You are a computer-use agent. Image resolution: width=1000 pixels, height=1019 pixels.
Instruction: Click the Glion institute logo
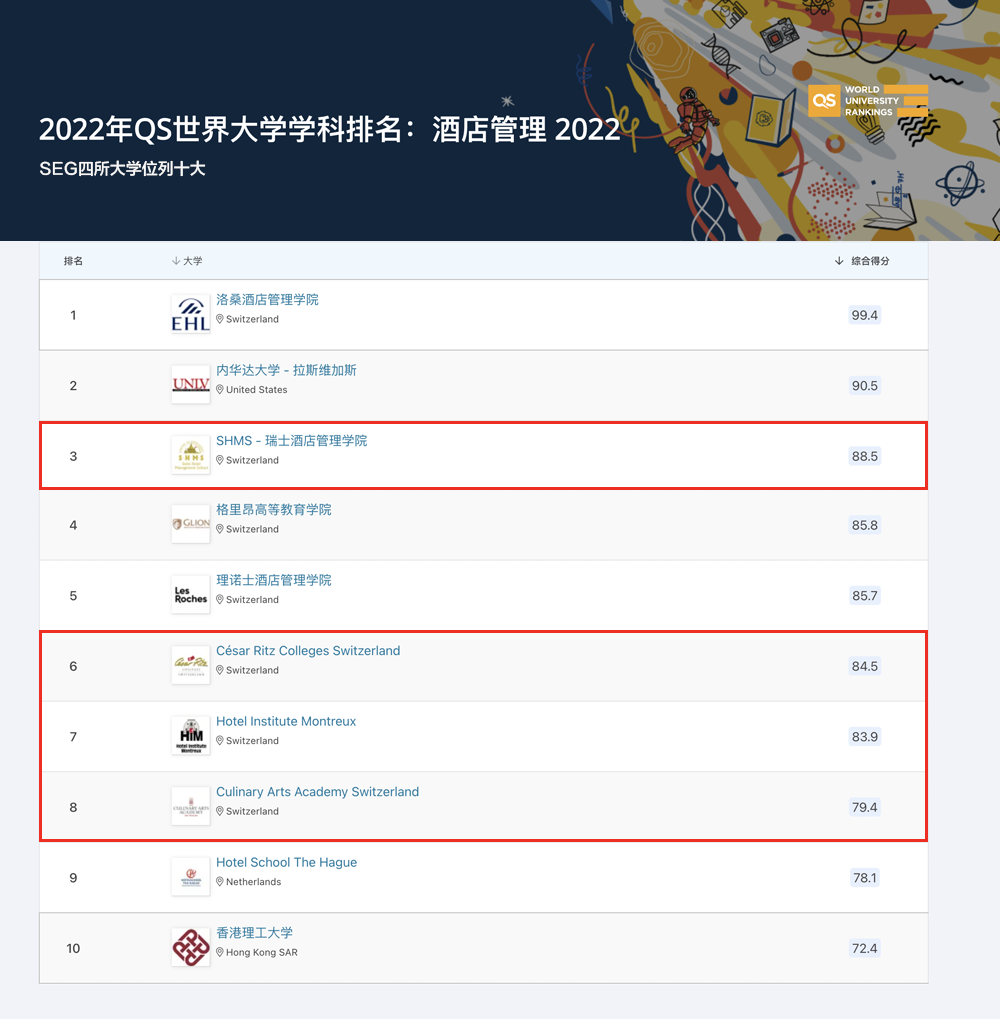coord(190,524)
